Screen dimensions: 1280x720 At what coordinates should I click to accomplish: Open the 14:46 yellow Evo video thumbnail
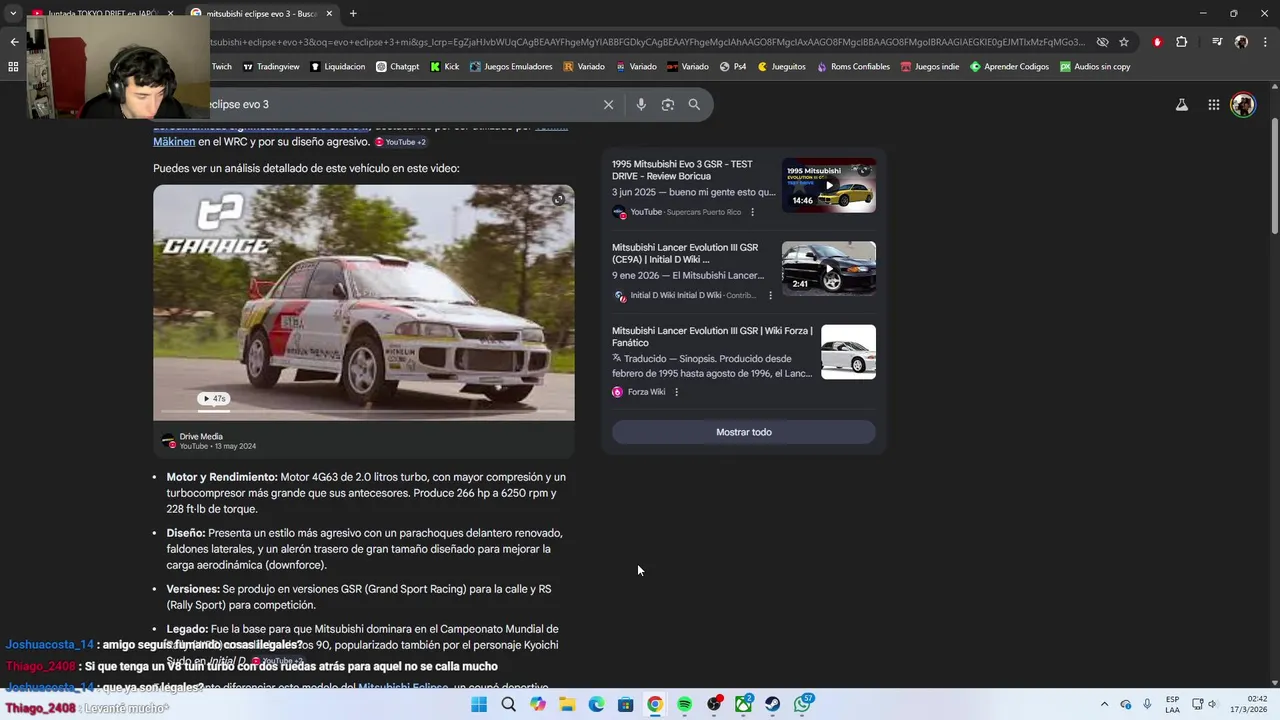pyautogui.click(x=829, y=185)
